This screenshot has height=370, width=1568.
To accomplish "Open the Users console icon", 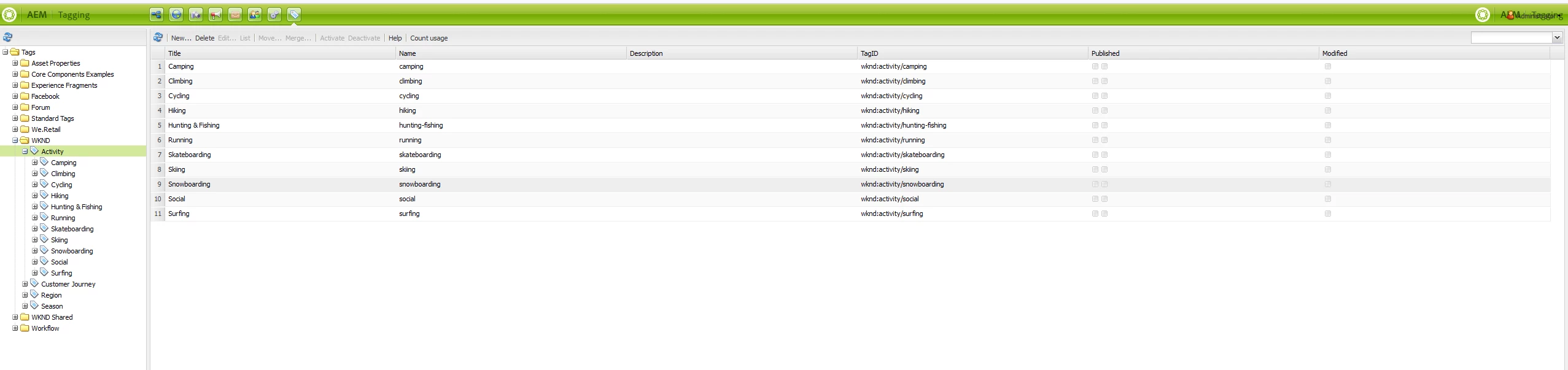I will 255,15.
